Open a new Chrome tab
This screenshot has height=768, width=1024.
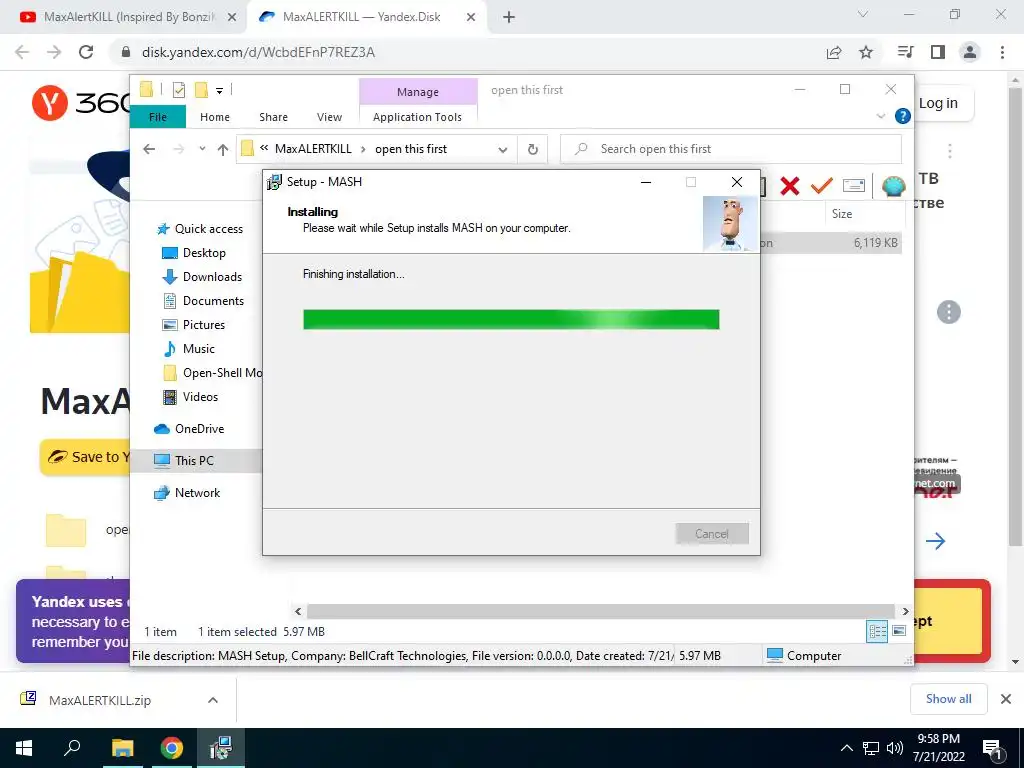pyautogui.click(x=509, y=17)
